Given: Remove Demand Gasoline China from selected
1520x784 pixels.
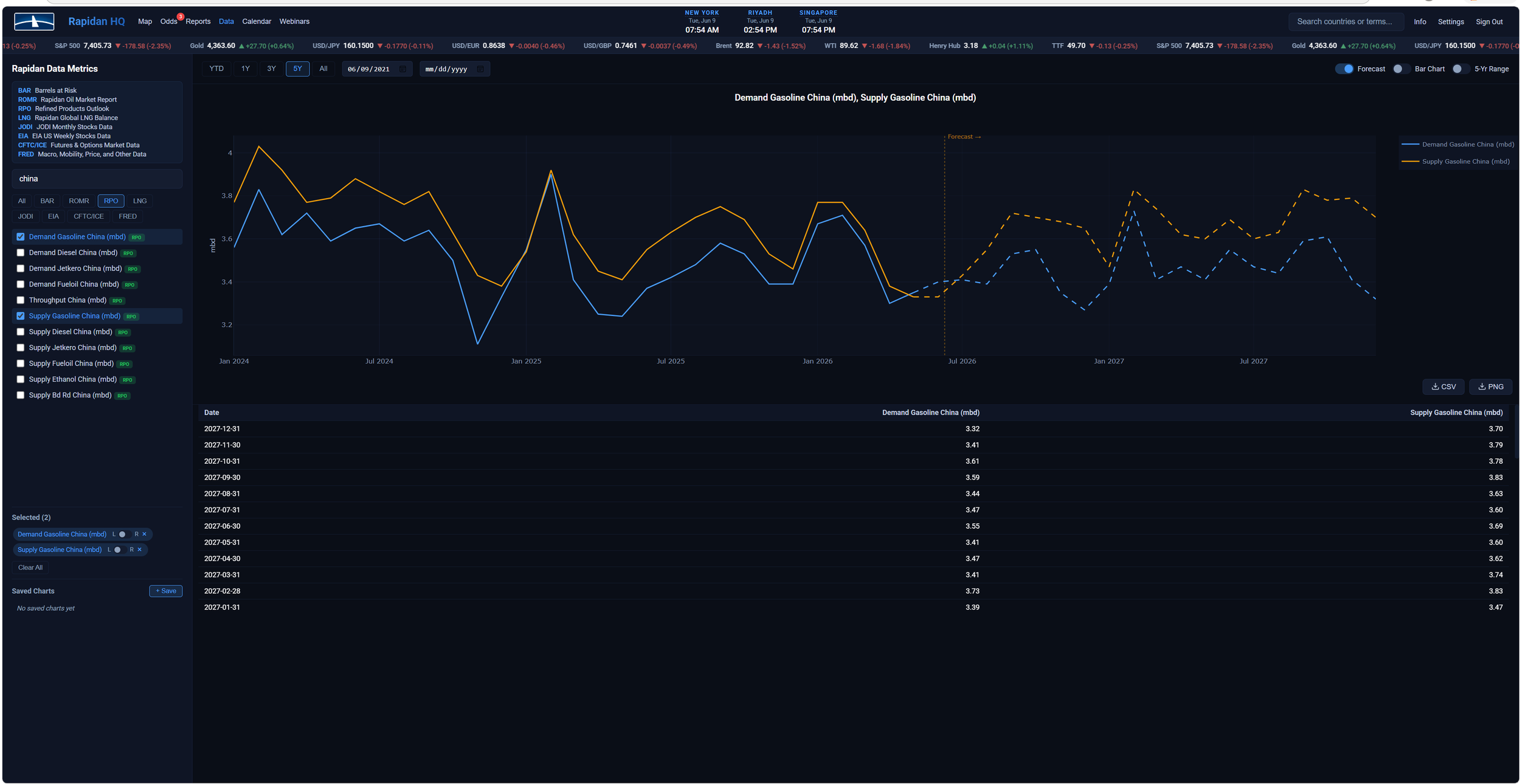Looking at the screenshot, I should pos(144,534).
